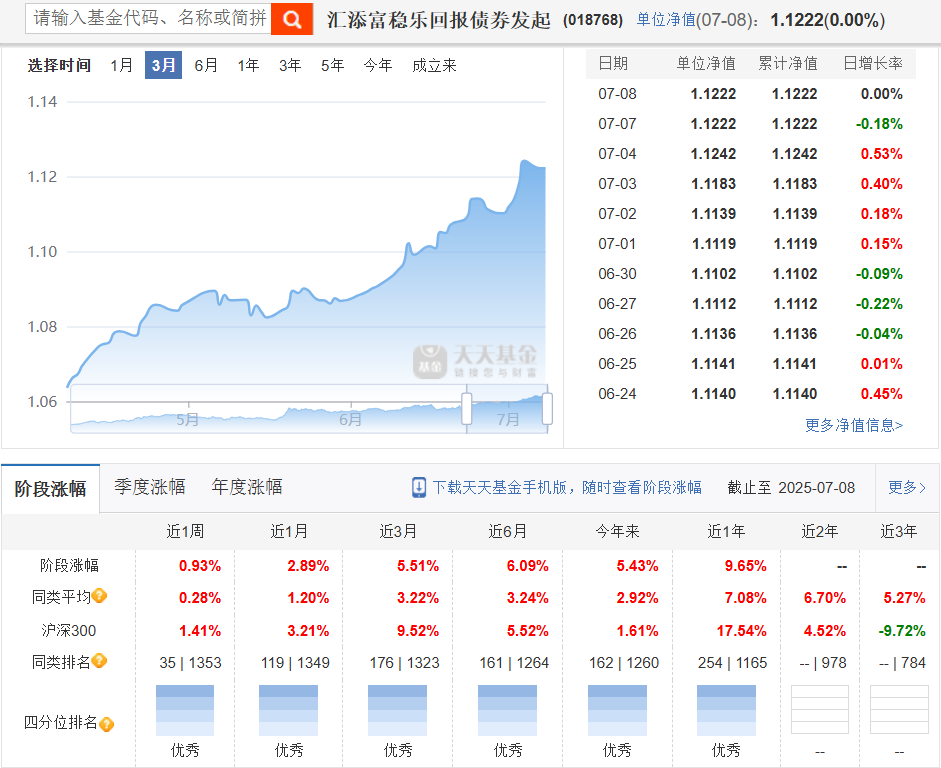The height and width of the screenshot is (768, 941).
Task: Click the 07-08 date row
Action: tap(750, 94)
